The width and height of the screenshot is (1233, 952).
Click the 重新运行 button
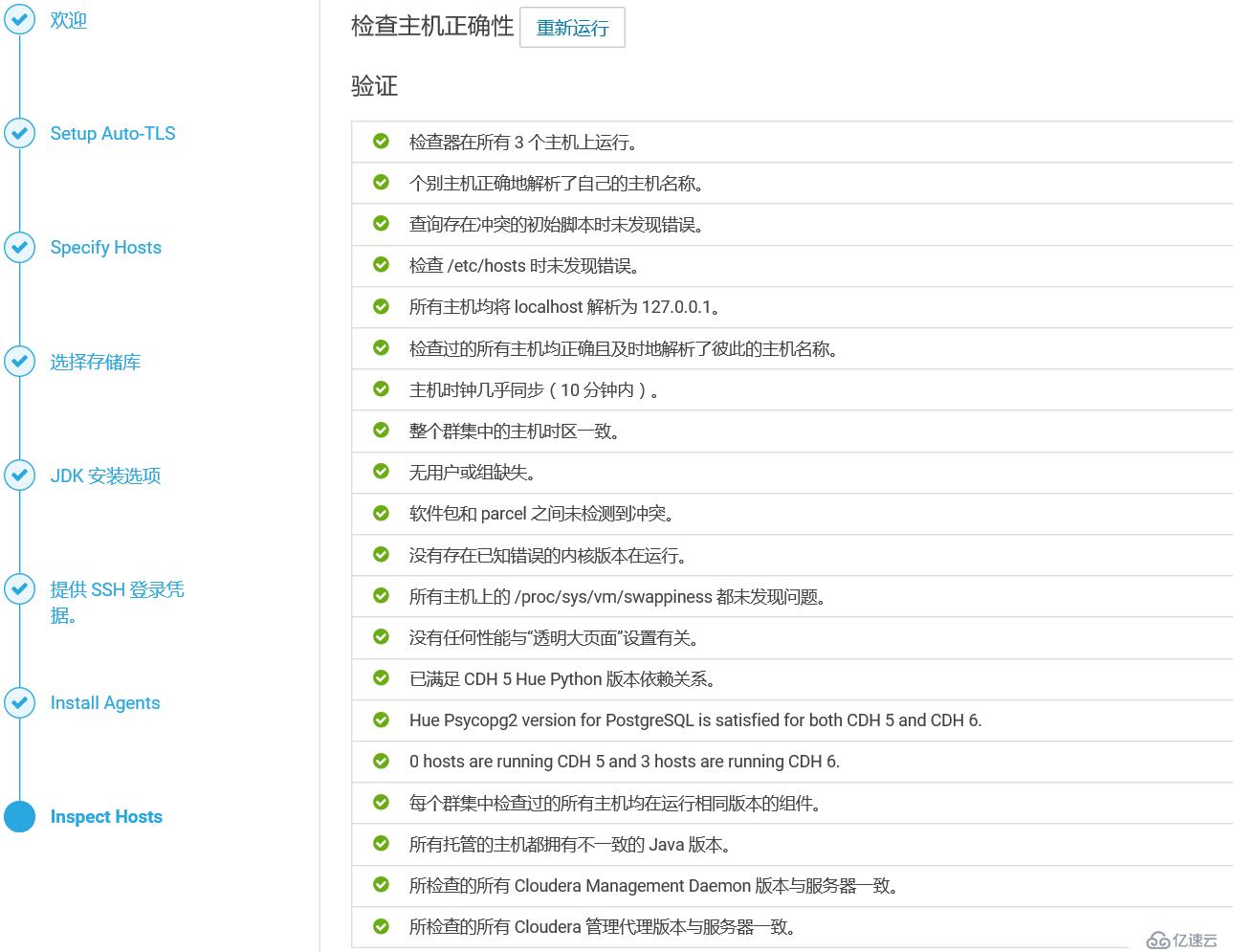(572, 28)
